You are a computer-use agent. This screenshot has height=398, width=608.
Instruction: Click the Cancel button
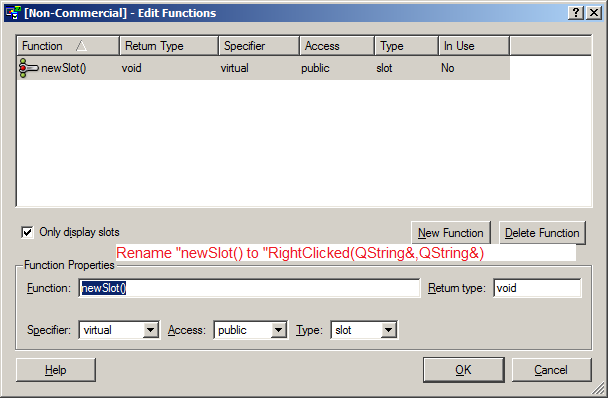(x=551, y=370)
